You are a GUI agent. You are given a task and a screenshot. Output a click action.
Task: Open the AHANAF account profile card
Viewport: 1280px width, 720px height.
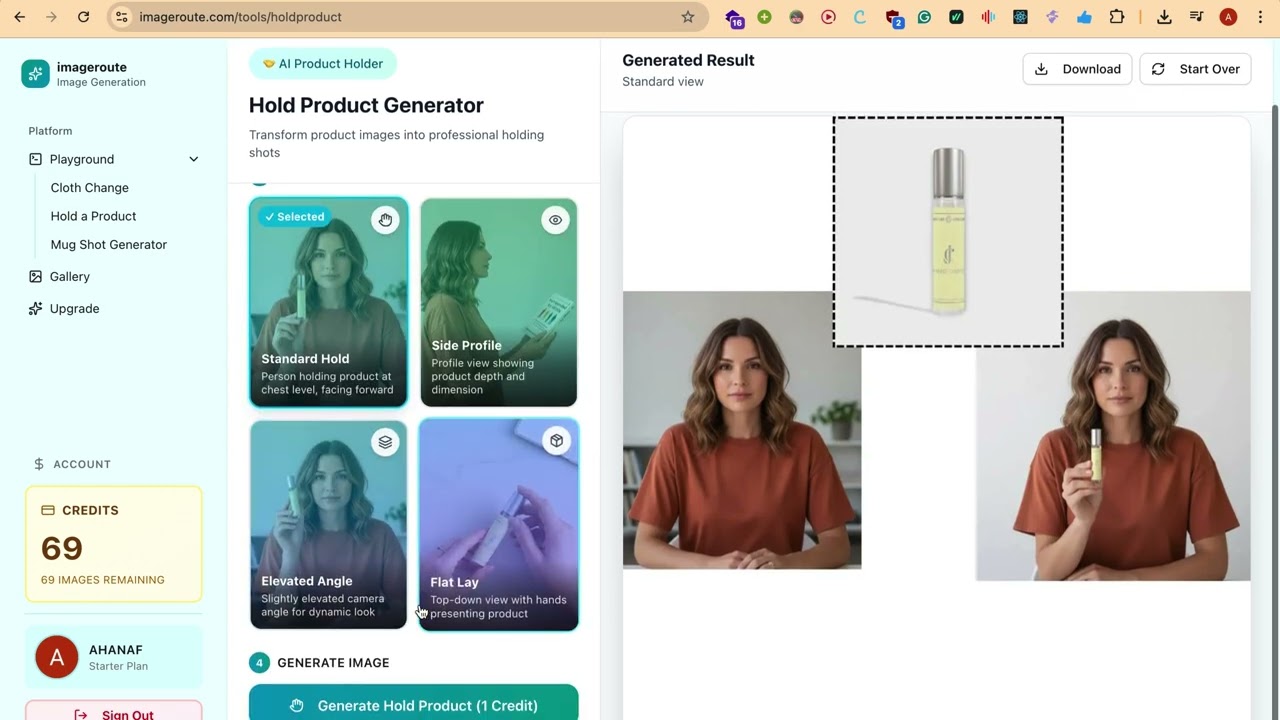[x=114, y=657]
